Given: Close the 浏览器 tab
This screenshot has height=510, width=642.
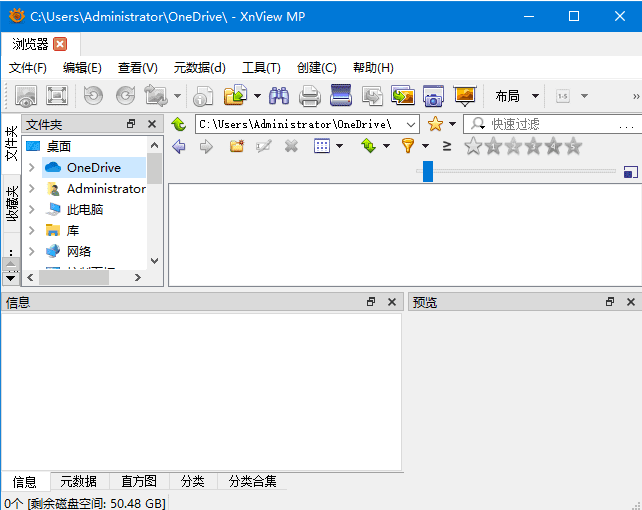Looking at the screenshot, I should coord(60,44).
